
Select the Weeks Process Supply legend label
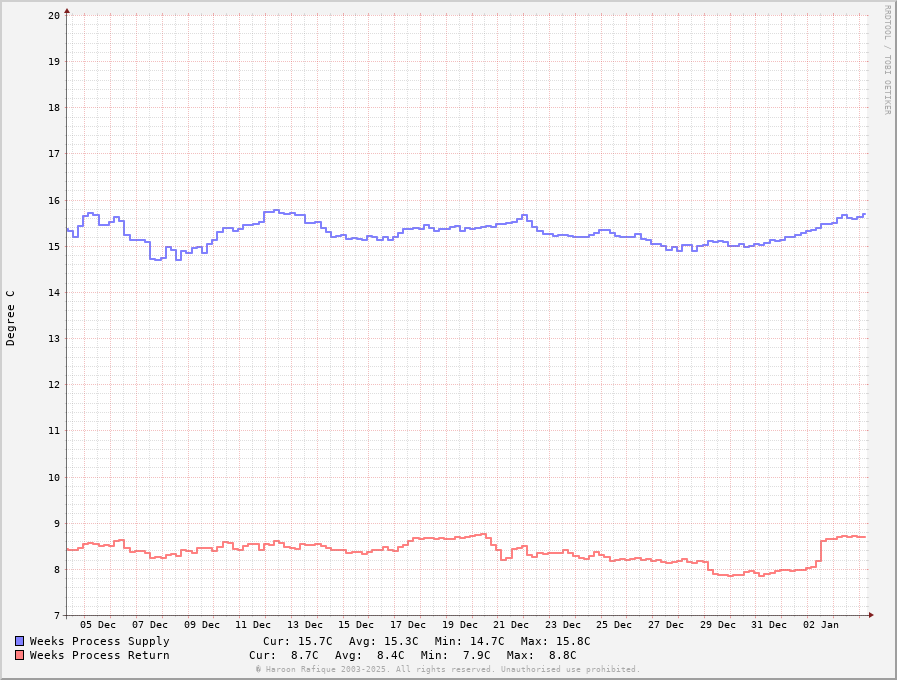coord(99,641)
